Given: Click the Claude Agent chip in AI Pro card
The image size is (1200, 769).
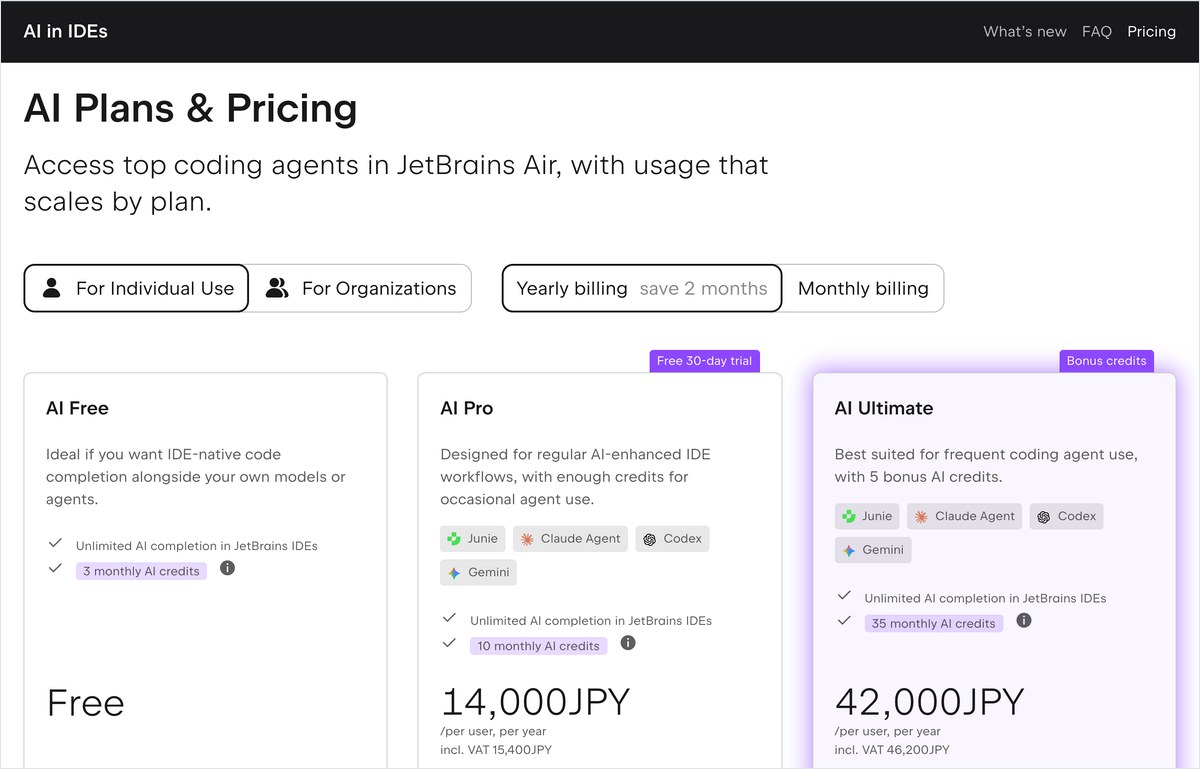Looking at the screenshot, I should tap(571, 538).
